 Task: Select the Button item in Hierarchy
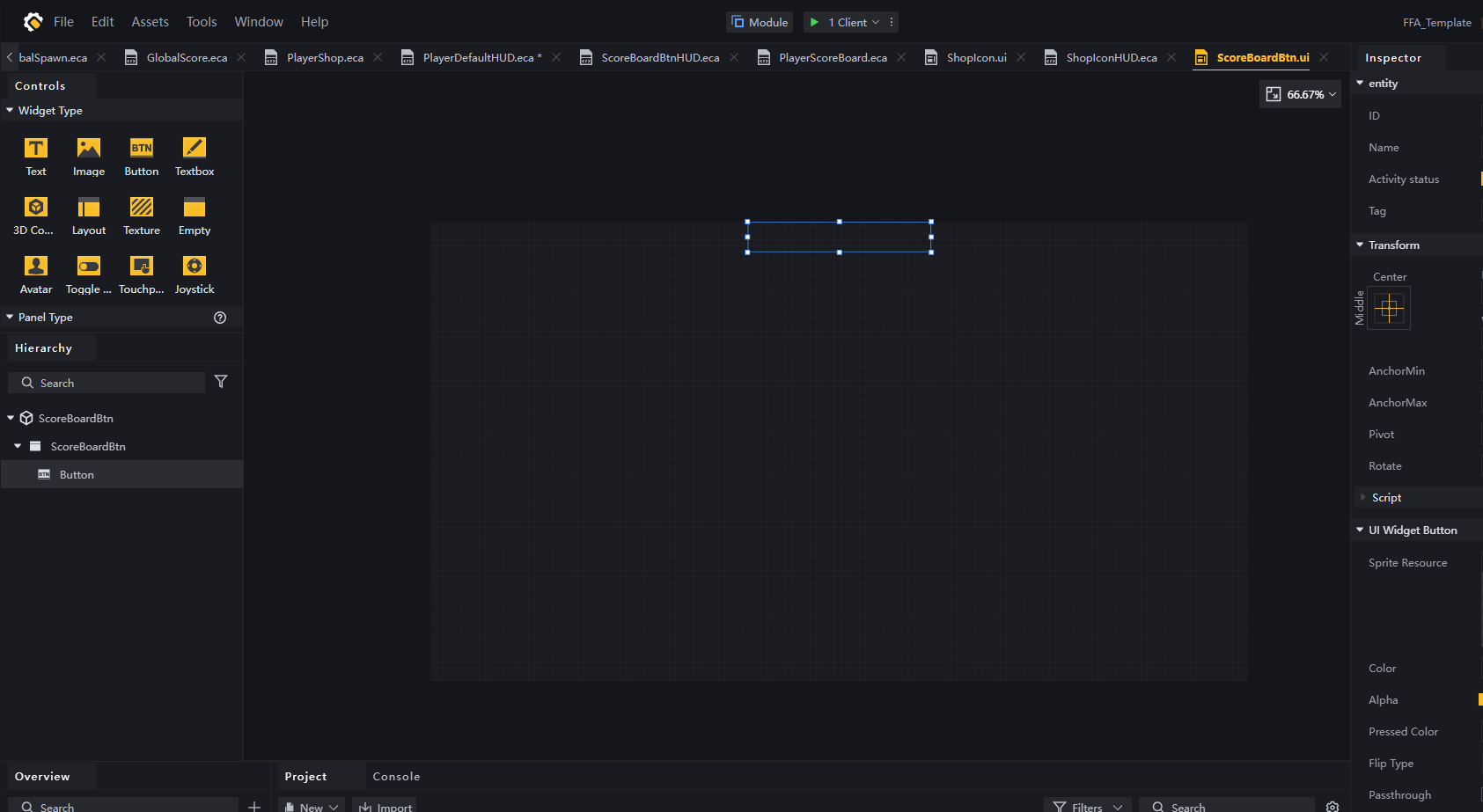121,474
